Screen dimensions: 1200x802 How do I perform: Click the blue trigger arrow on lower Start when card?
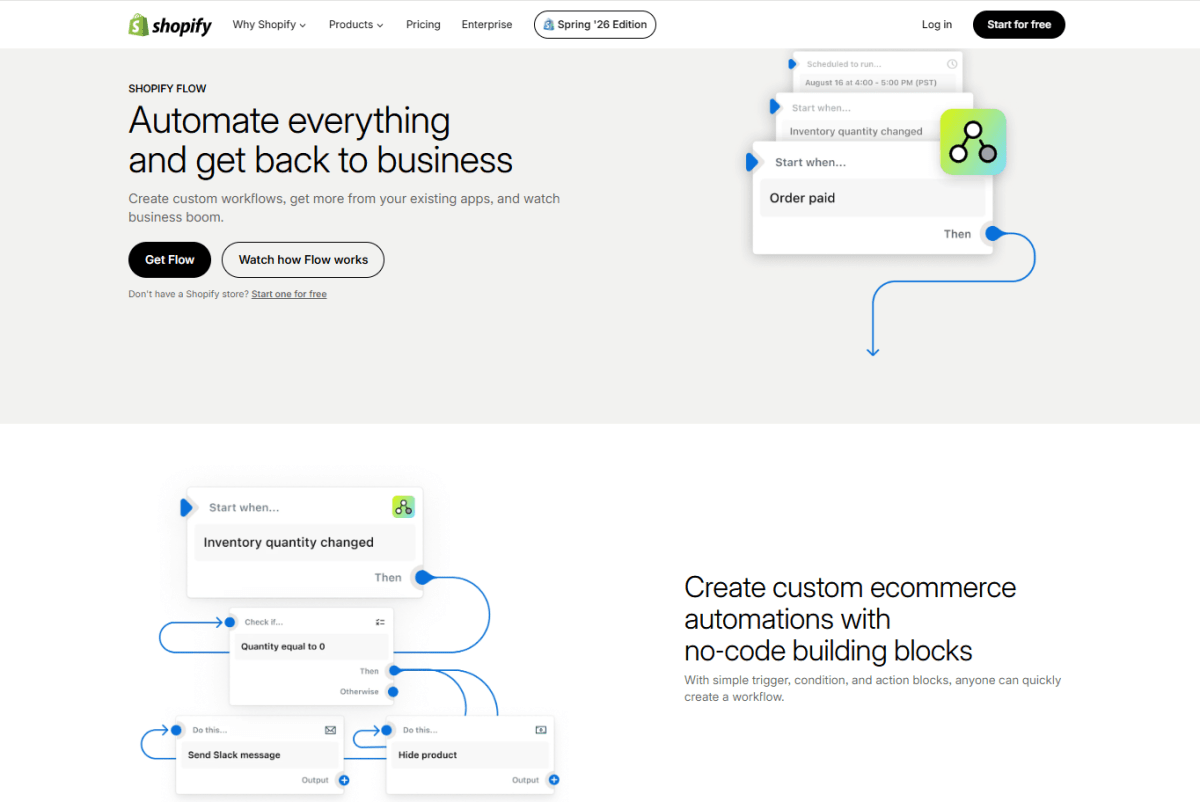pos(186,507)
